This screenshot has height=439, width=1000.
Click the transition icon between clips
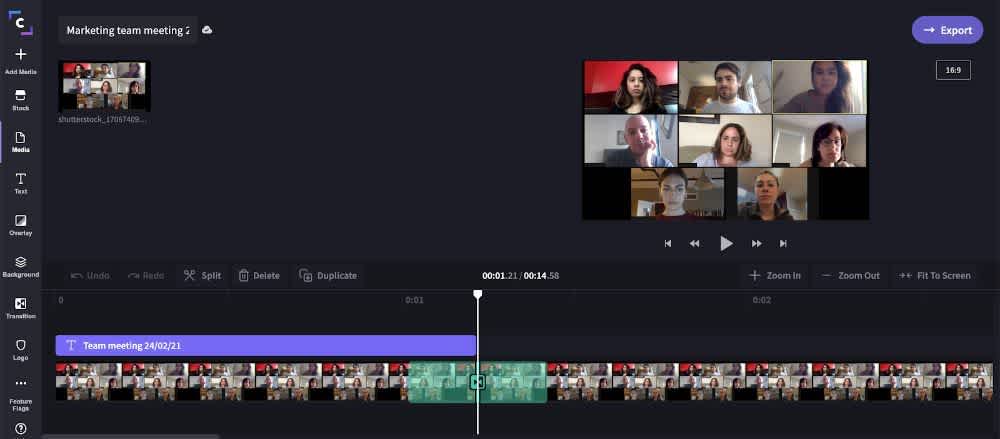(477, 382)
